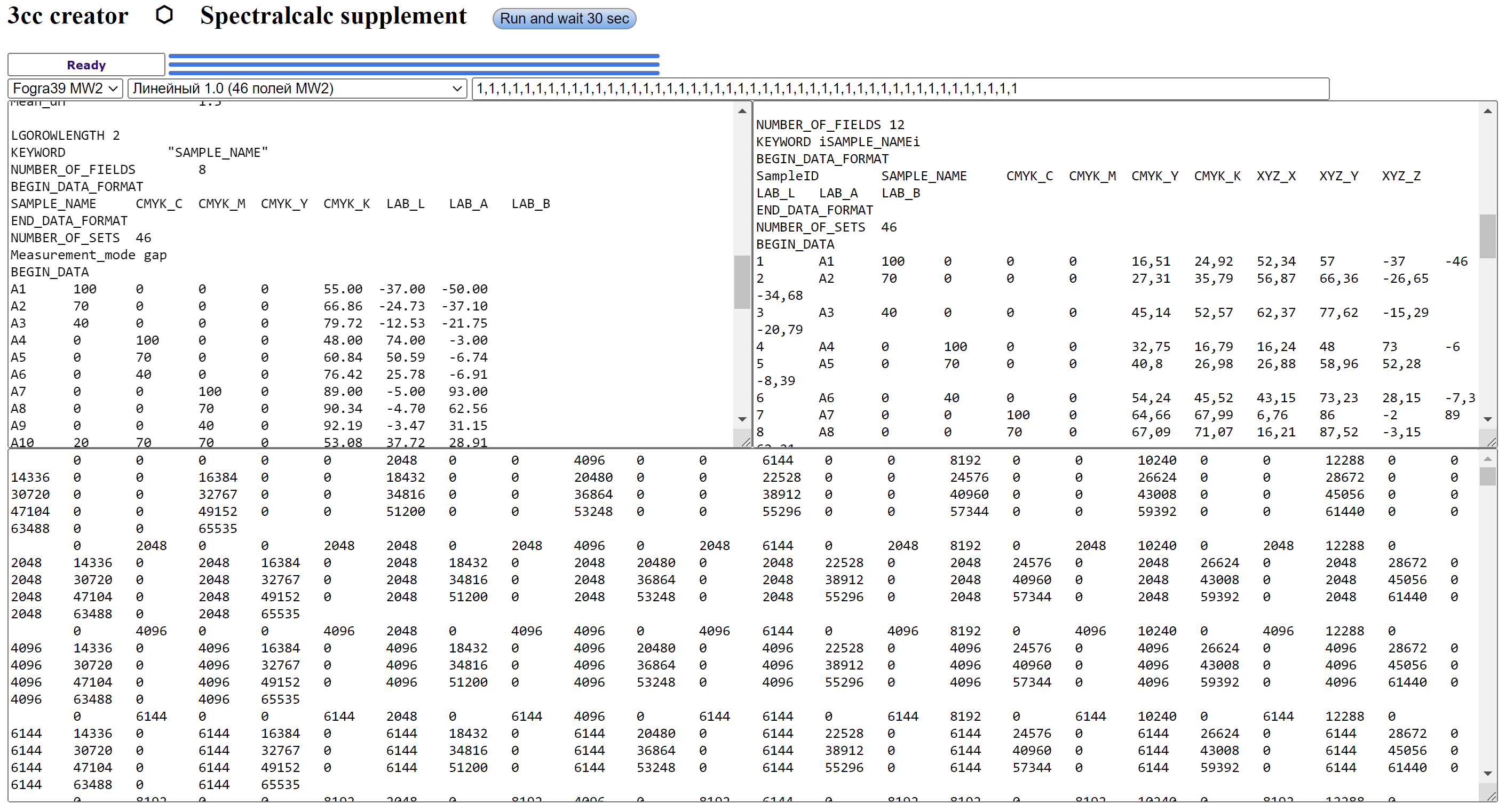Click the bottom text area scroll-down arrow
The width and height of the screenshot is (1506, 812).
pos(1487,774)
